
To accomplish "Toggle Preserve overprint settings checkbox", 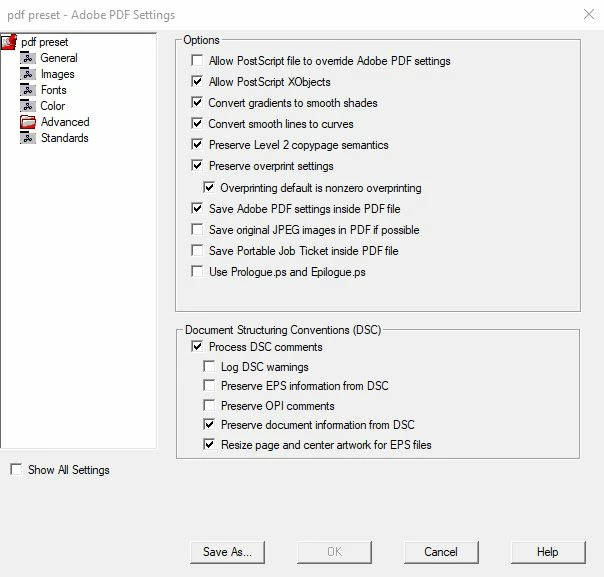I will tap(197, 166).
